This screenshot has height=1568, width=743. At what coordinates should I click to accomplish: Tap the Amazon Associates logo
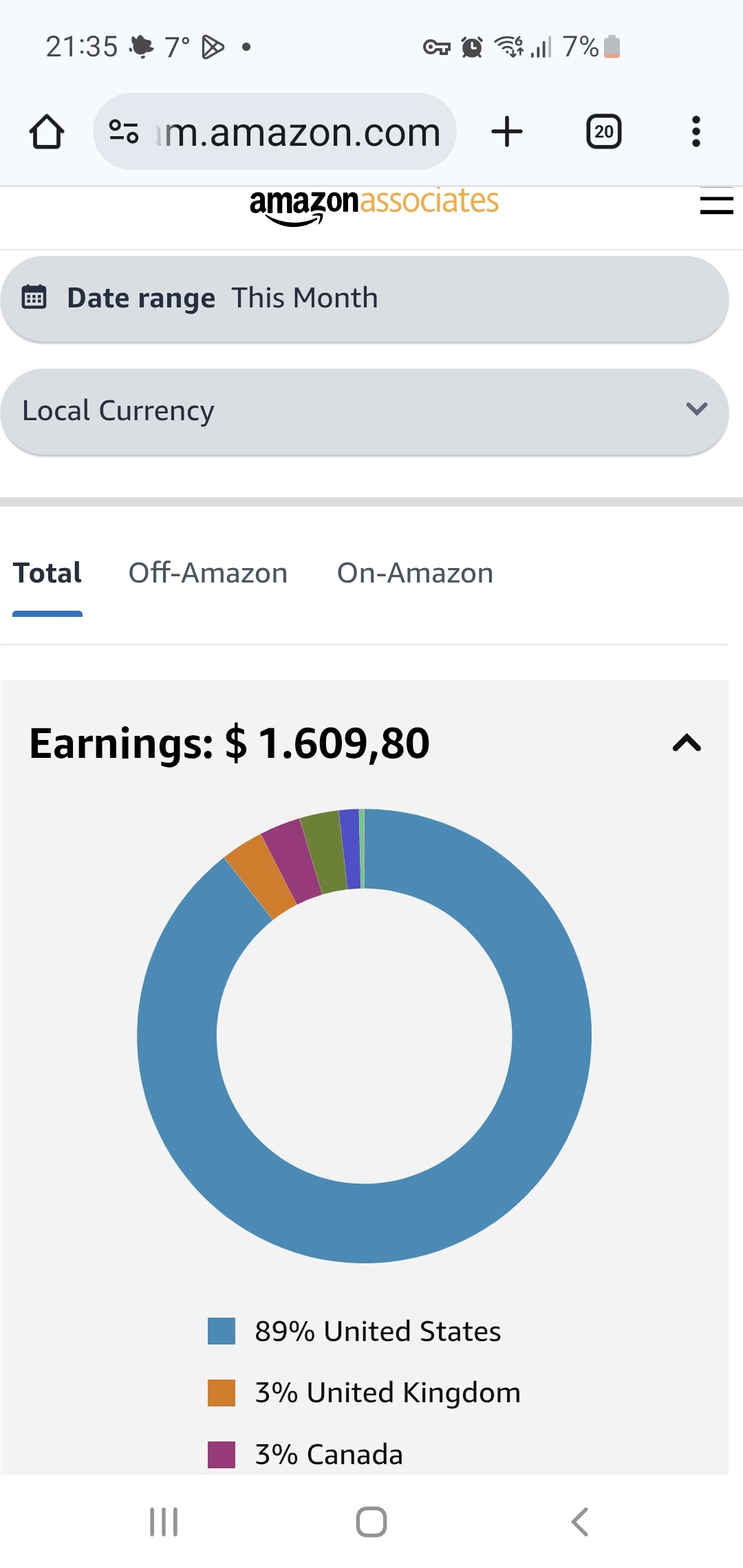pos(374,204)
